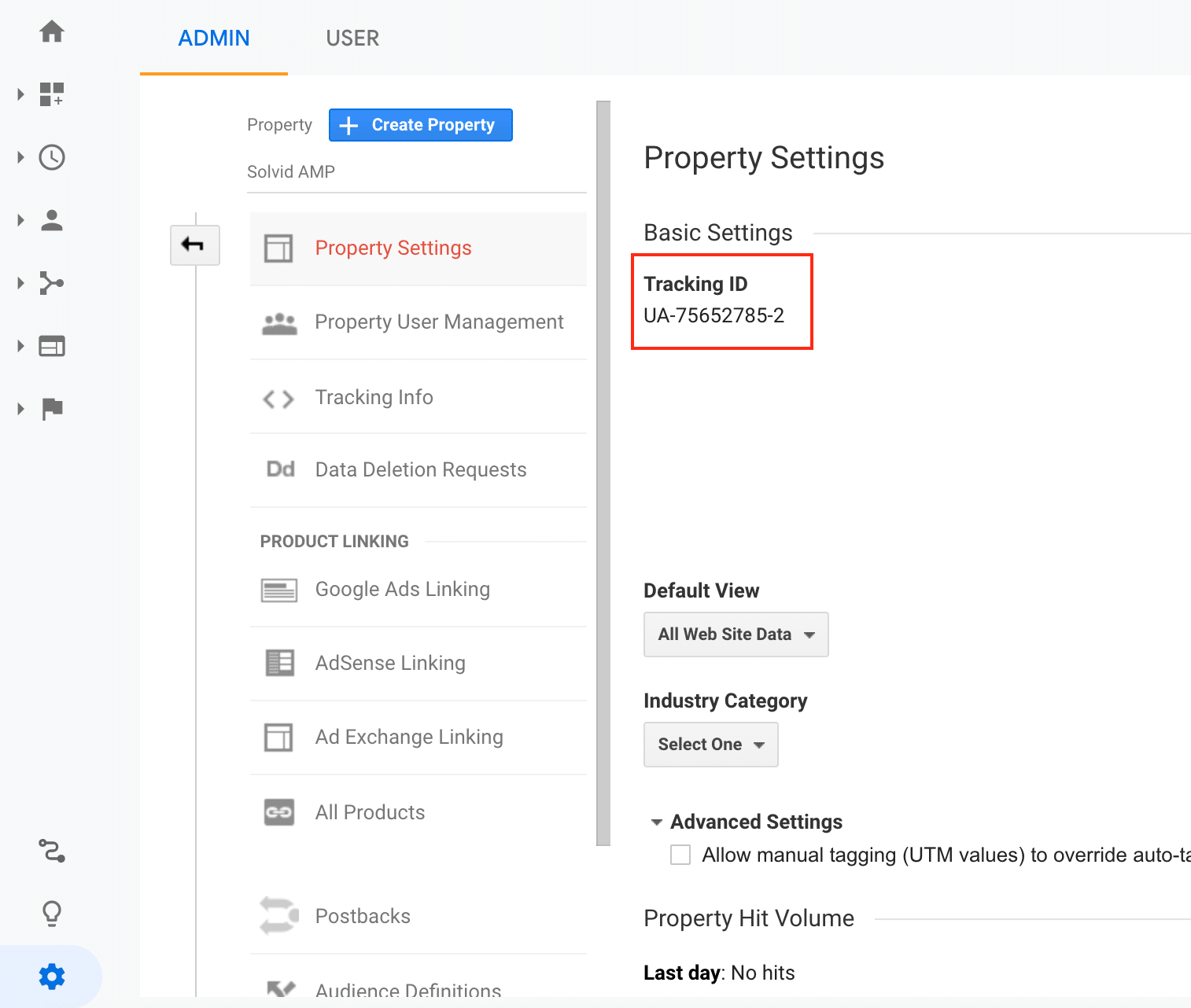Enable manual tagging UTM override checkbox
Screen dimensions: 1191x1008
point(680,855)
